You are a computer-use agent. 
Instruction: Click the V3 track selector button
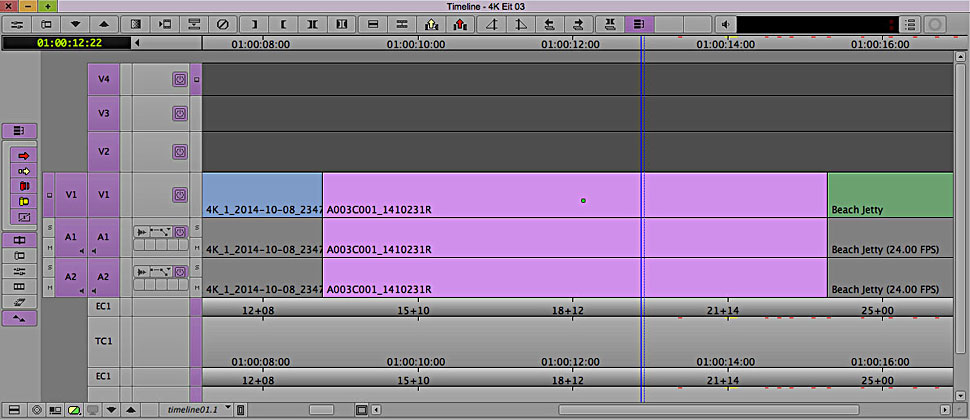point(103,114)
